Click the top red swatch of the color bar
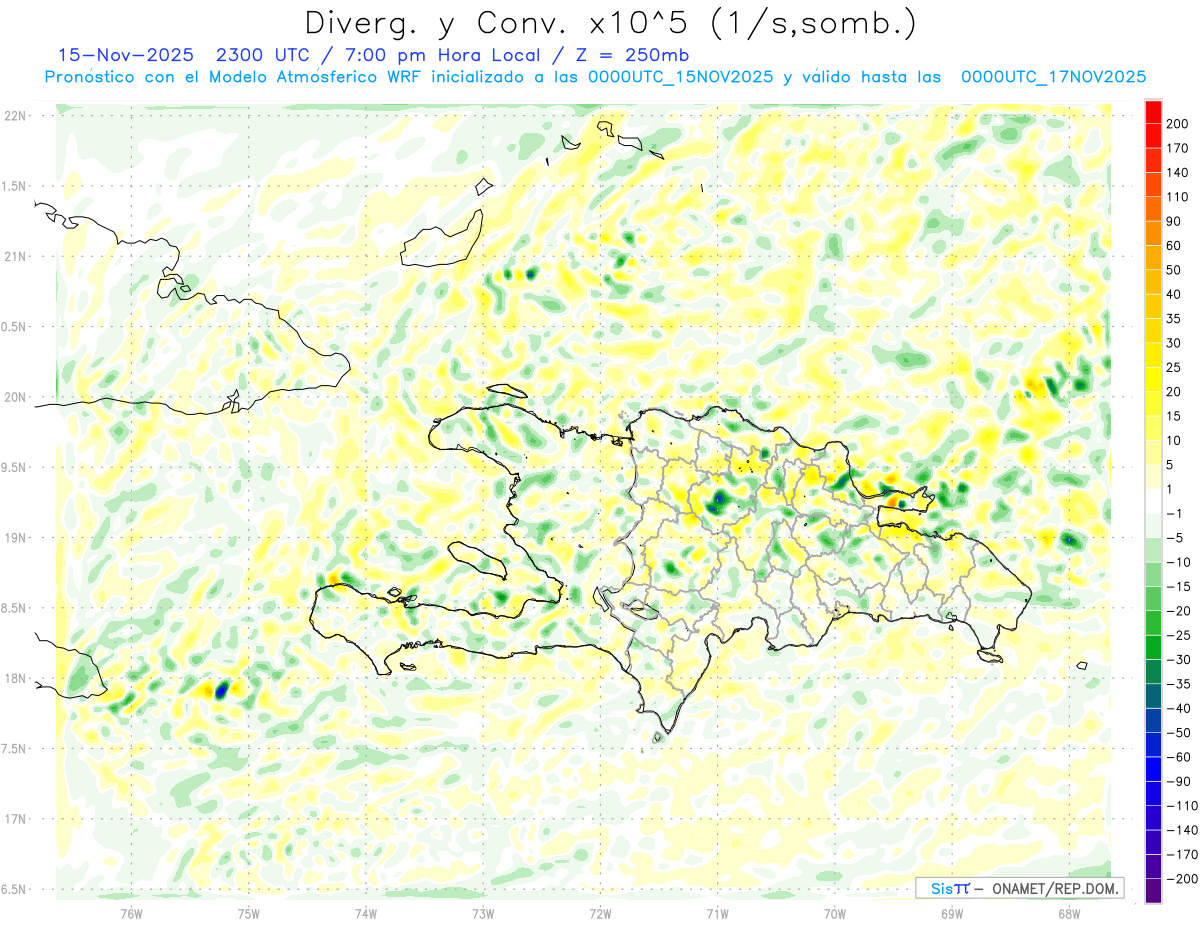The height and width of the screenshot is (927, 1200). [x=1153, y=111]
